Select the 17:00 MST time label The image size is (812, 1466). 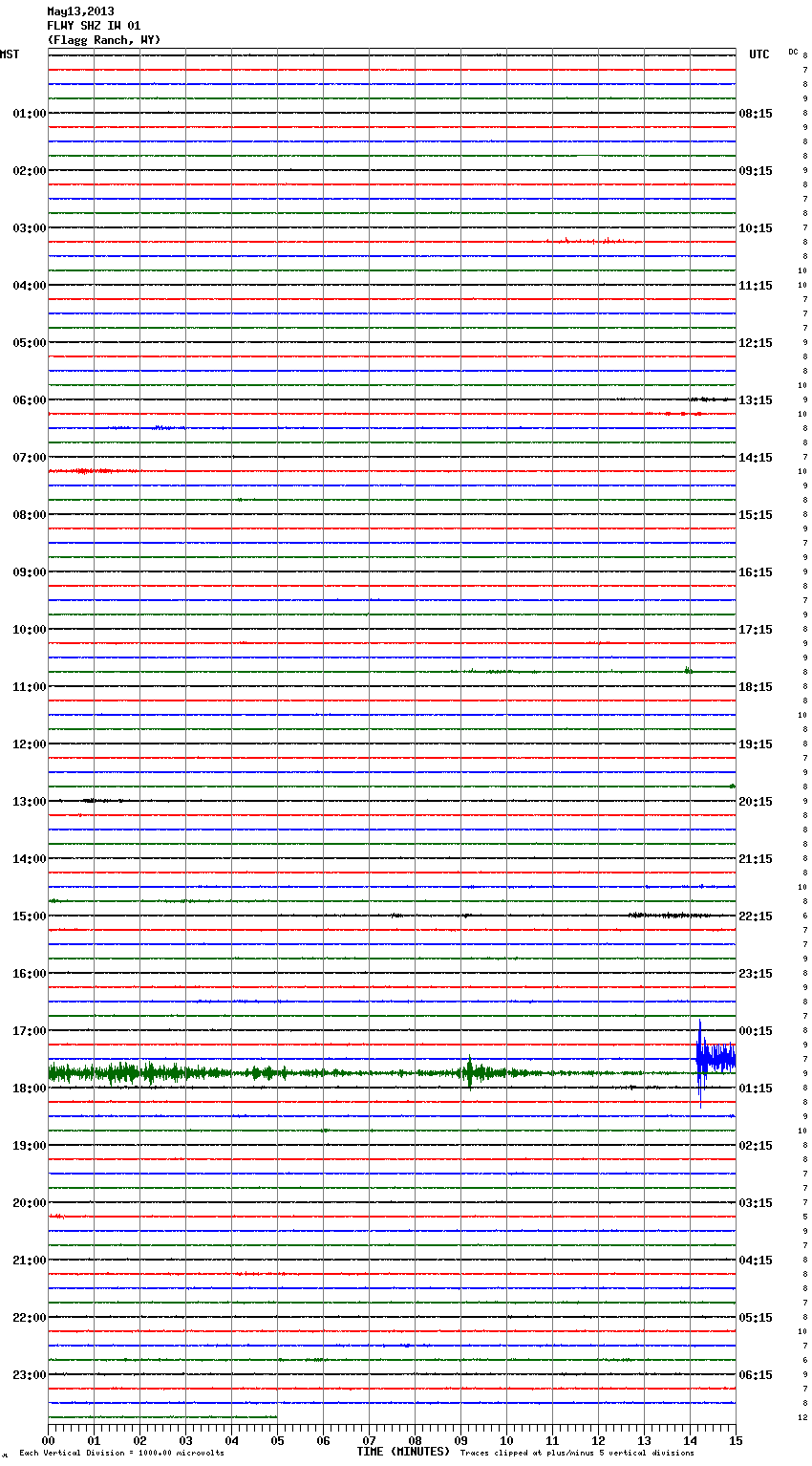(30, 1031)
